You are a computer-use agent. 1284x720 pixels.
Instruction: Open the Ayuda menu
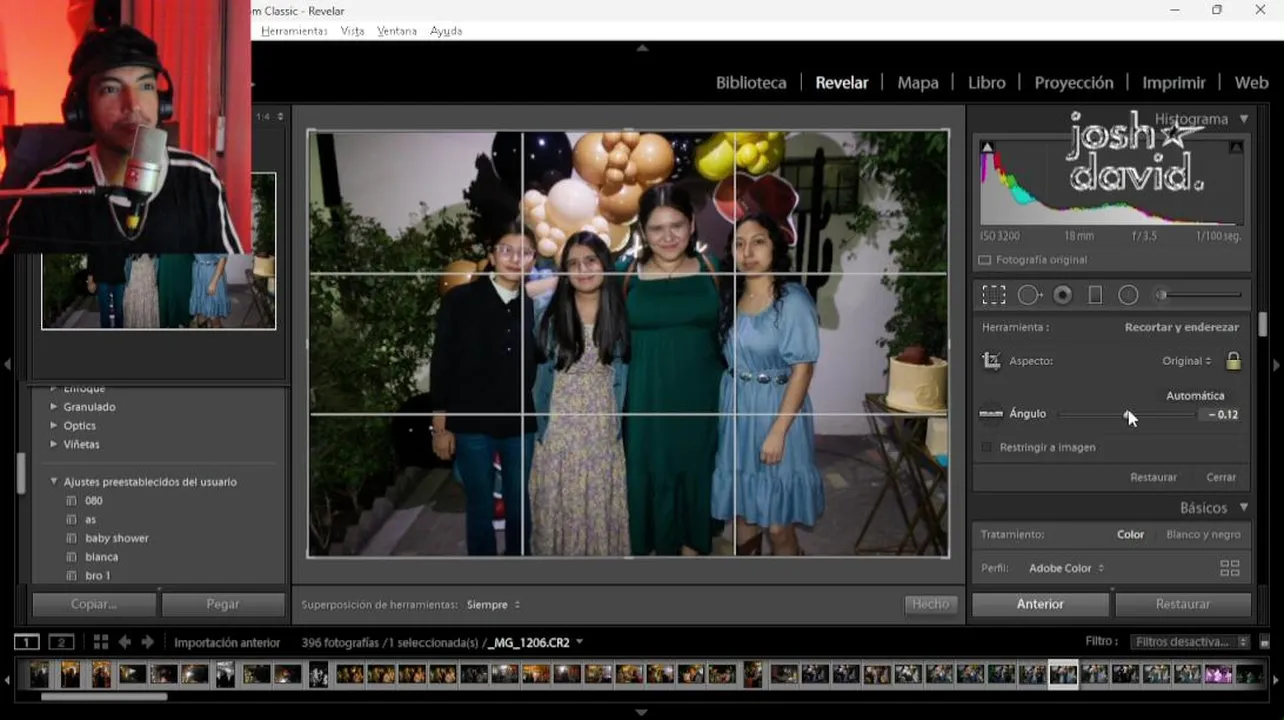446,31
